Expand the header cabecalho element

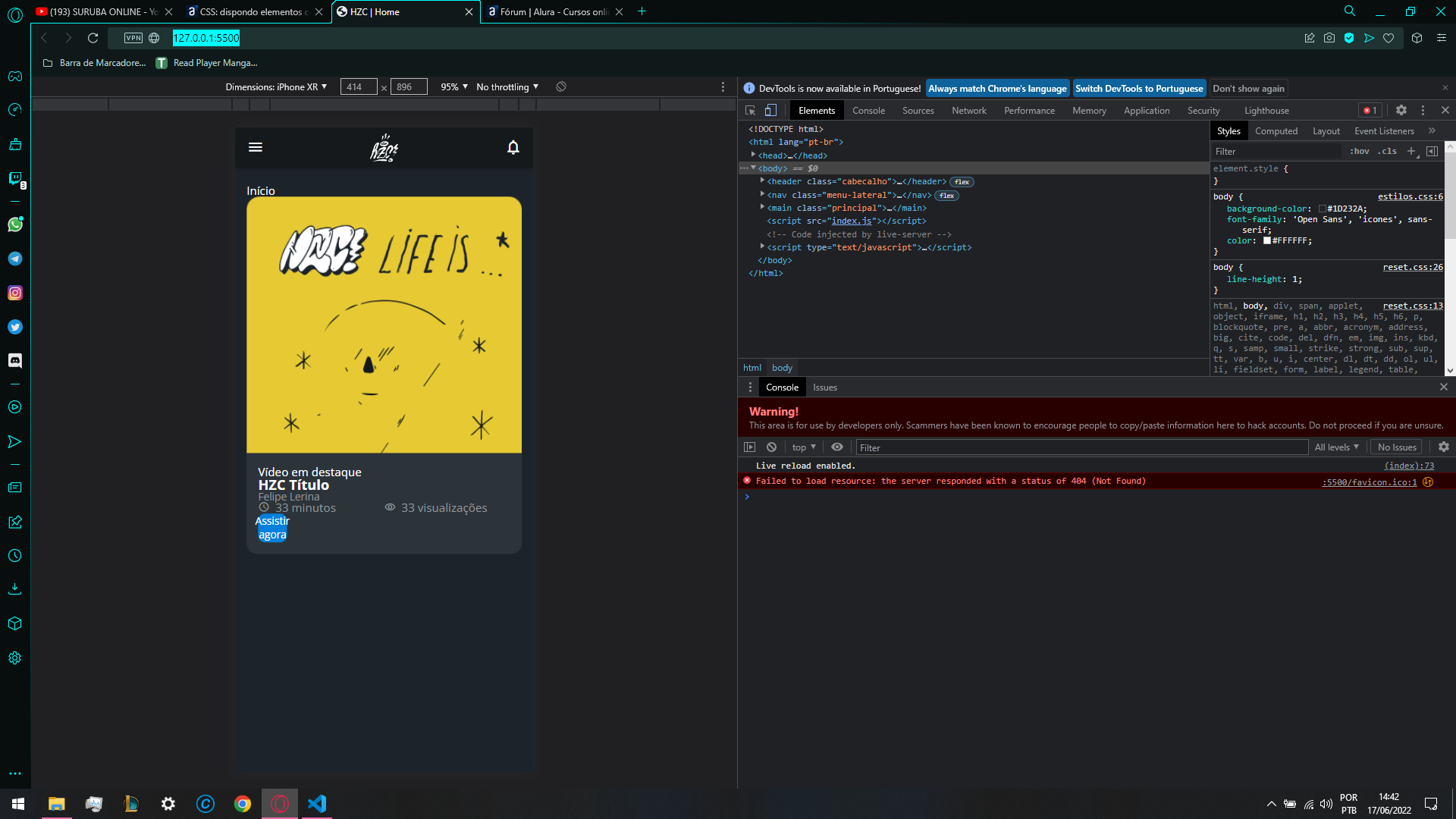point(762,180)
